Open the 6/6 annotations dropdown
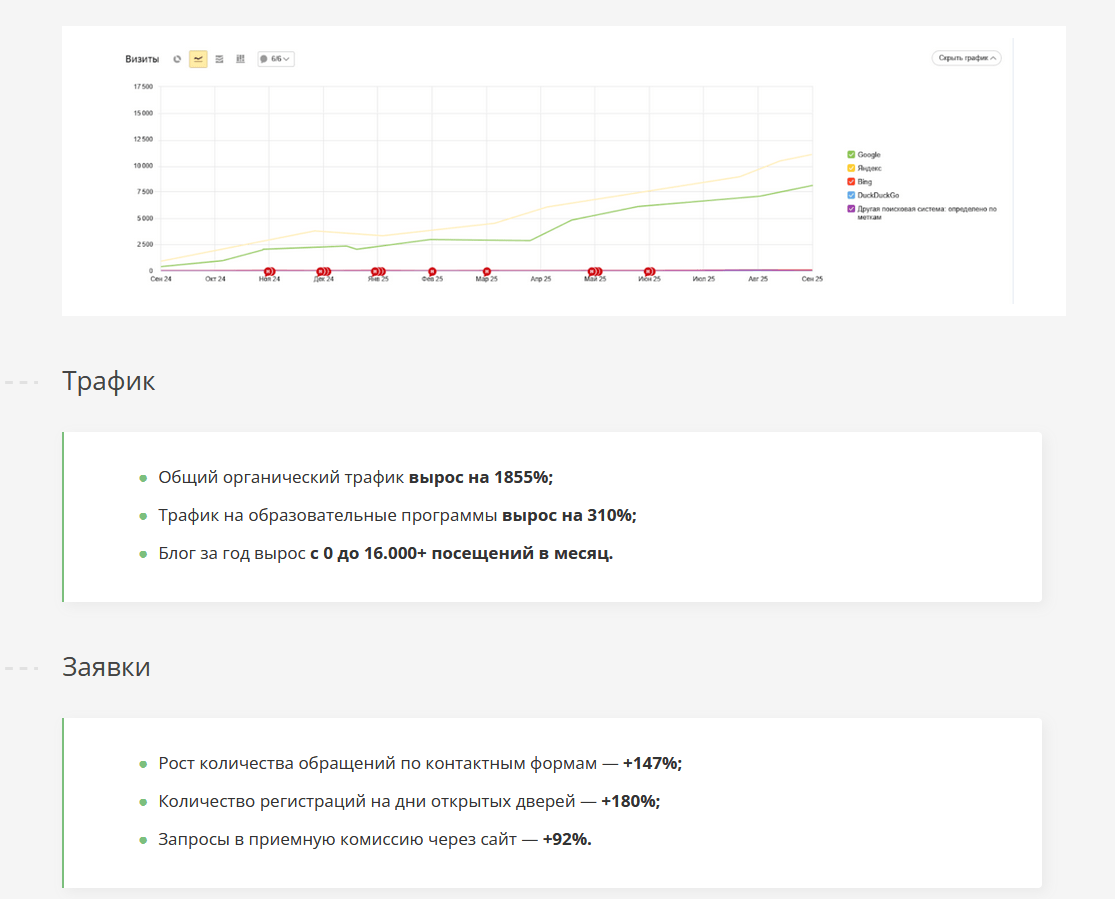The image size is (1115, 899). click(x=275, y=59)
